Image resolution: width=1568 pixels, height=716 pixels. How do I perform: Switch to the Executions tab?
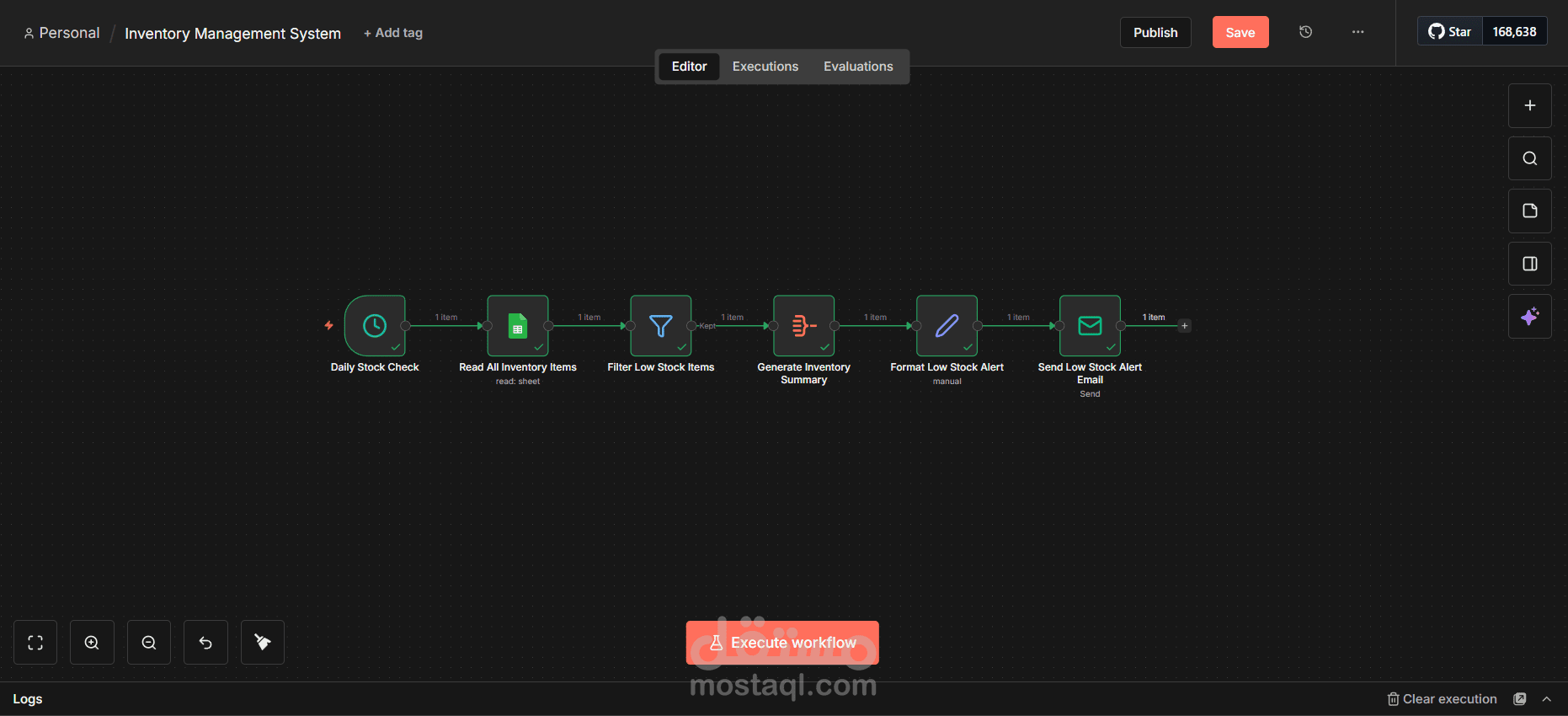[765, 67]
